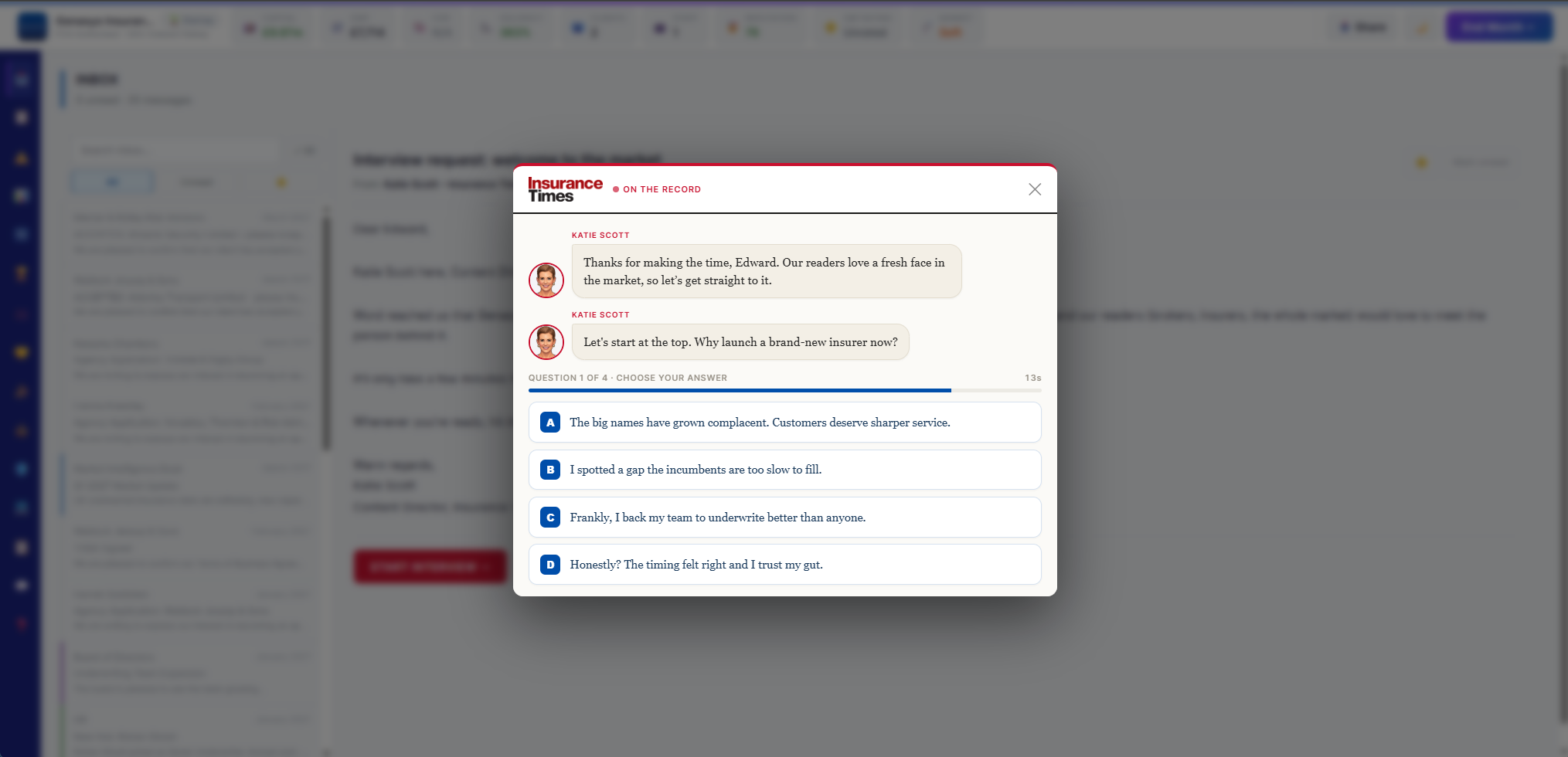This screenshot has width=1568, height=757.
Task: Click the 'Thanks for making the time' message bubble
Action: click(767, 271)
